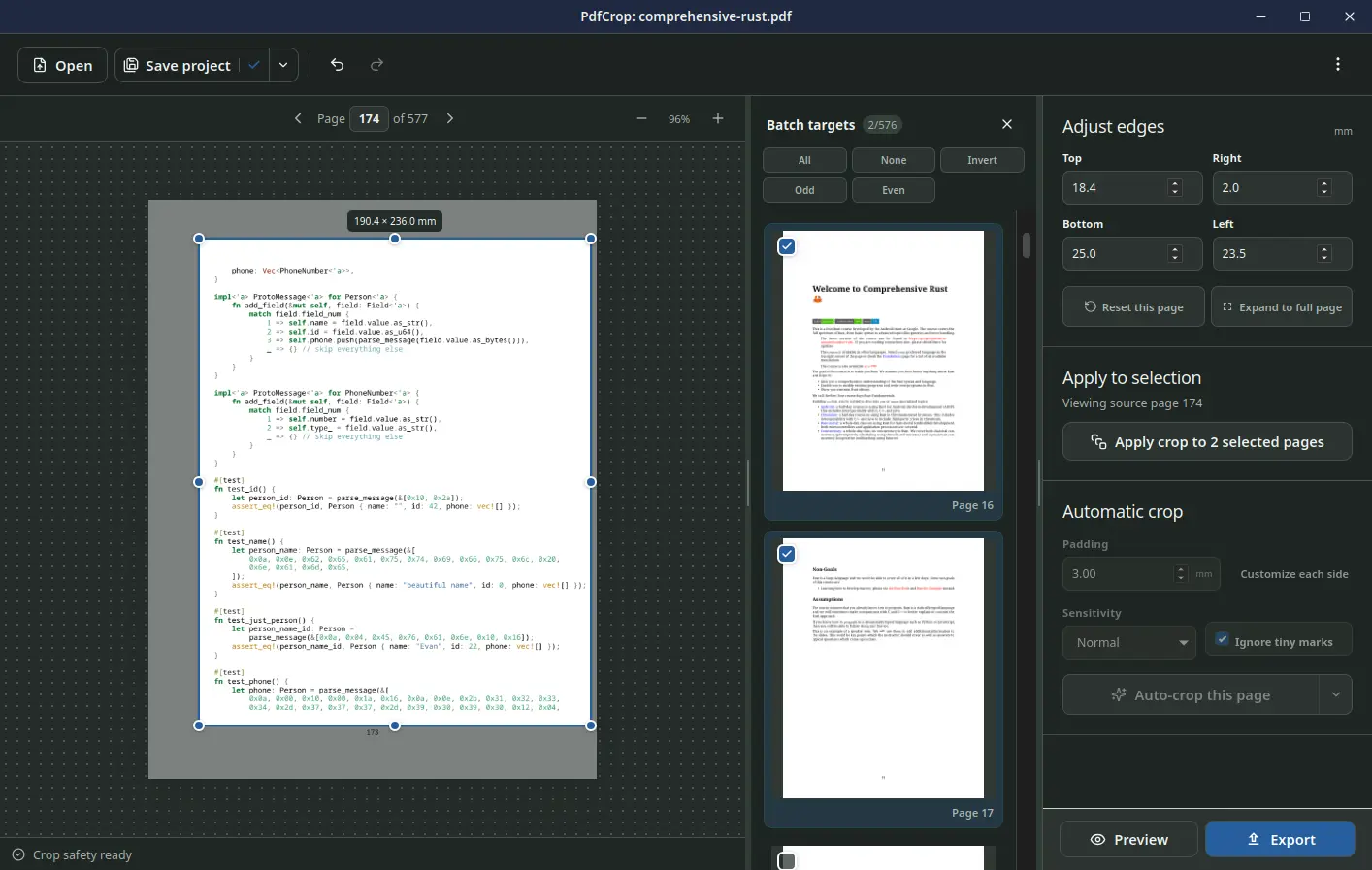Screen dimensions: 1372x870
Task: Adjust the Top edge stepper arrows
Action: [1175, 188]
